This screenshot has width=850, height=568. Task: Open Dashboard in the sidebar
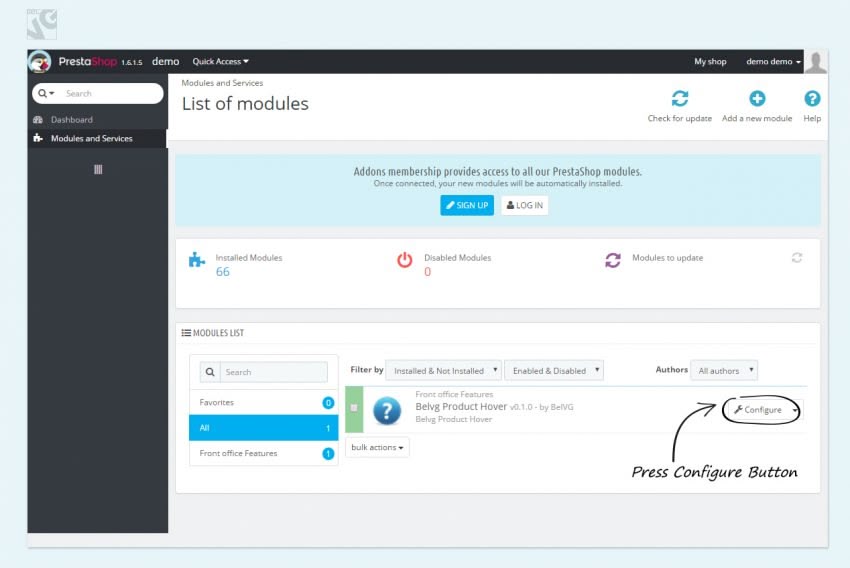[72, 120]
